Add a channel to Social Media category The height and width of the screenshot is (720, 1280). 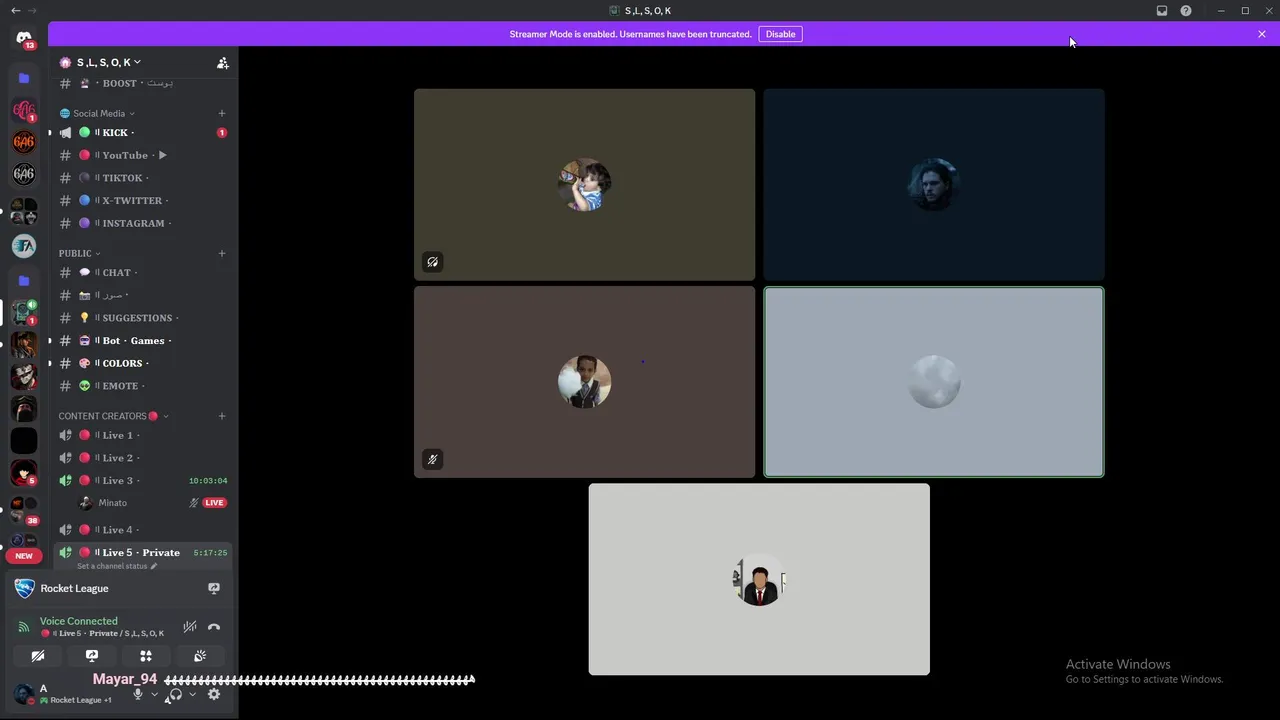point(222,114)
